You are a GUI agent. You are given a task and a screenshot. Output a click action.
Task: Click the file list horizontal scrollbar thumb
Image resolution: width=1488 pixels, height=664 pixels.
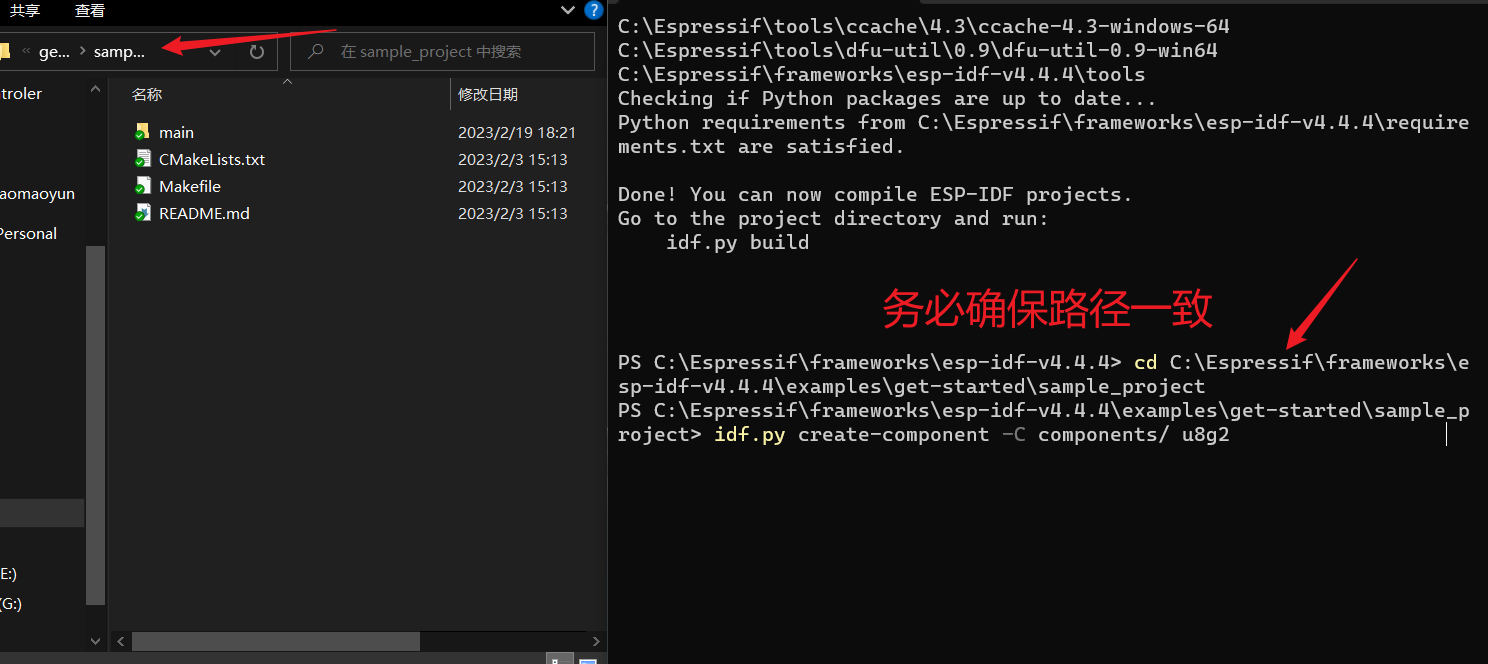[x=276, y=641]
